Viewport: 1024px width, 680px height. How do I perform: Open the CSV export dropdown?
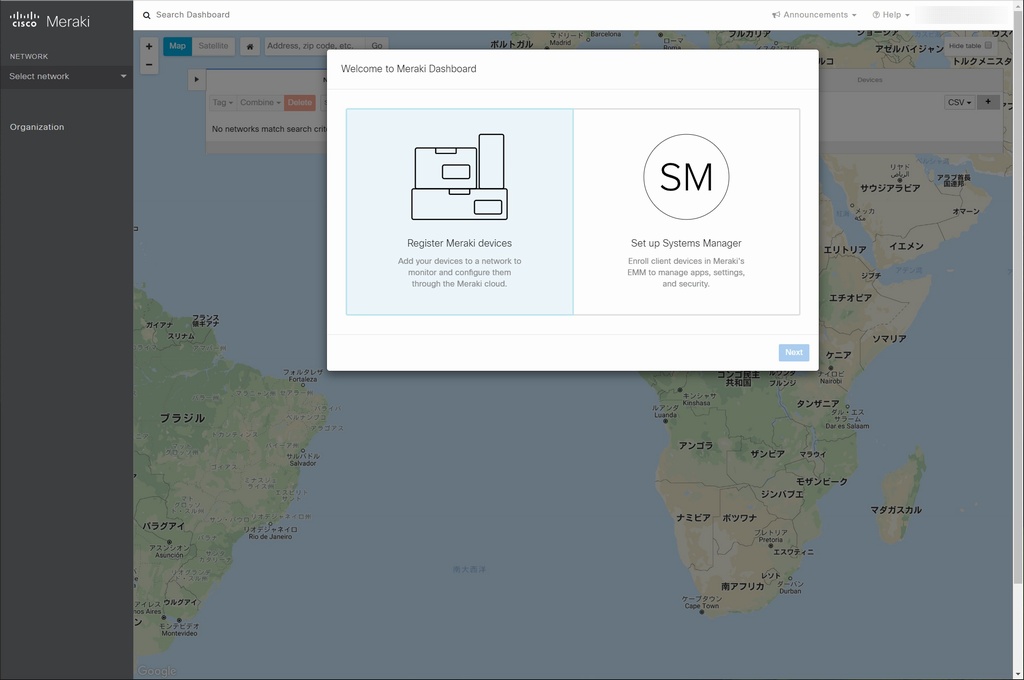point(959,103)
